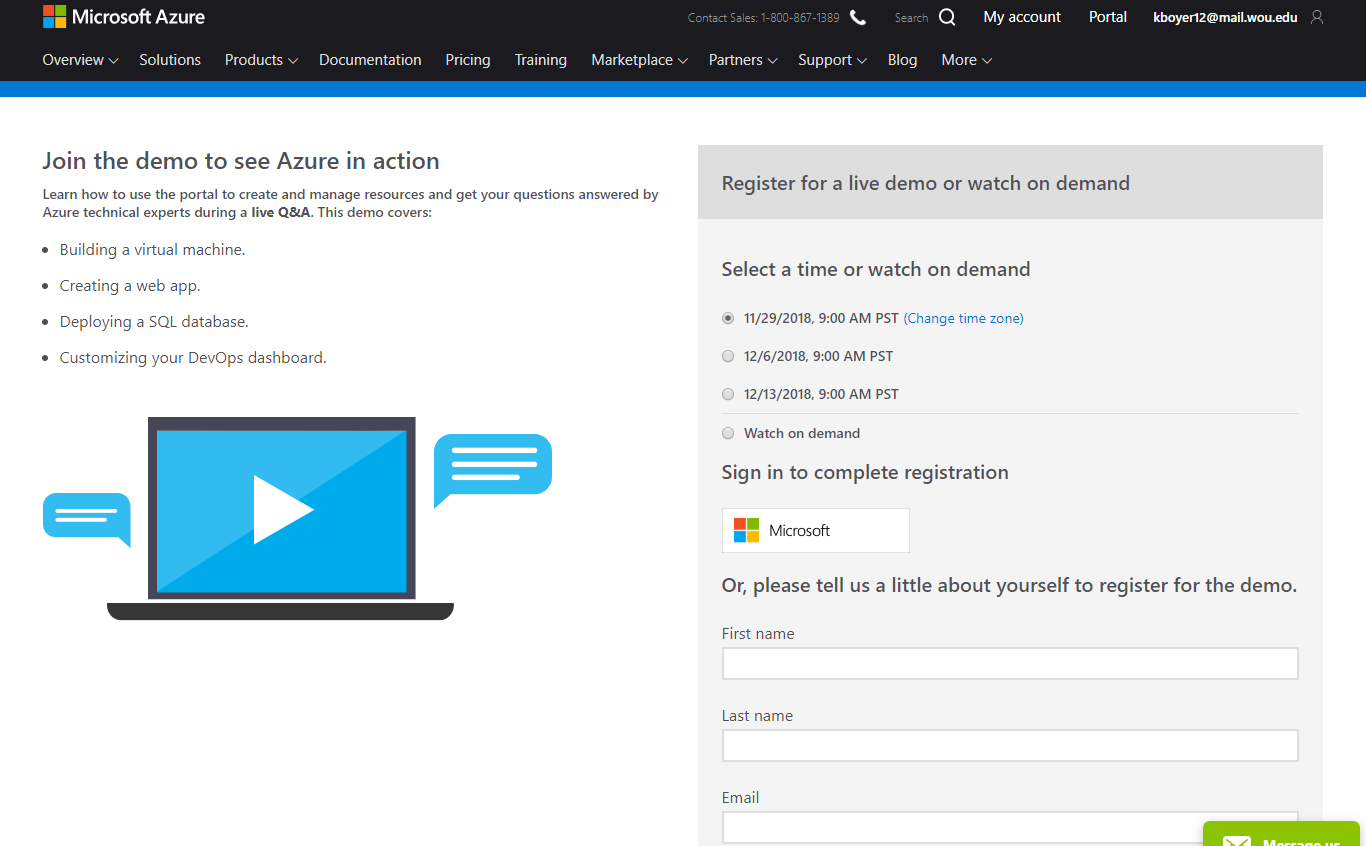Expand the Partners dropdown menu
The image size is (1366, 846).
(743, 60)
